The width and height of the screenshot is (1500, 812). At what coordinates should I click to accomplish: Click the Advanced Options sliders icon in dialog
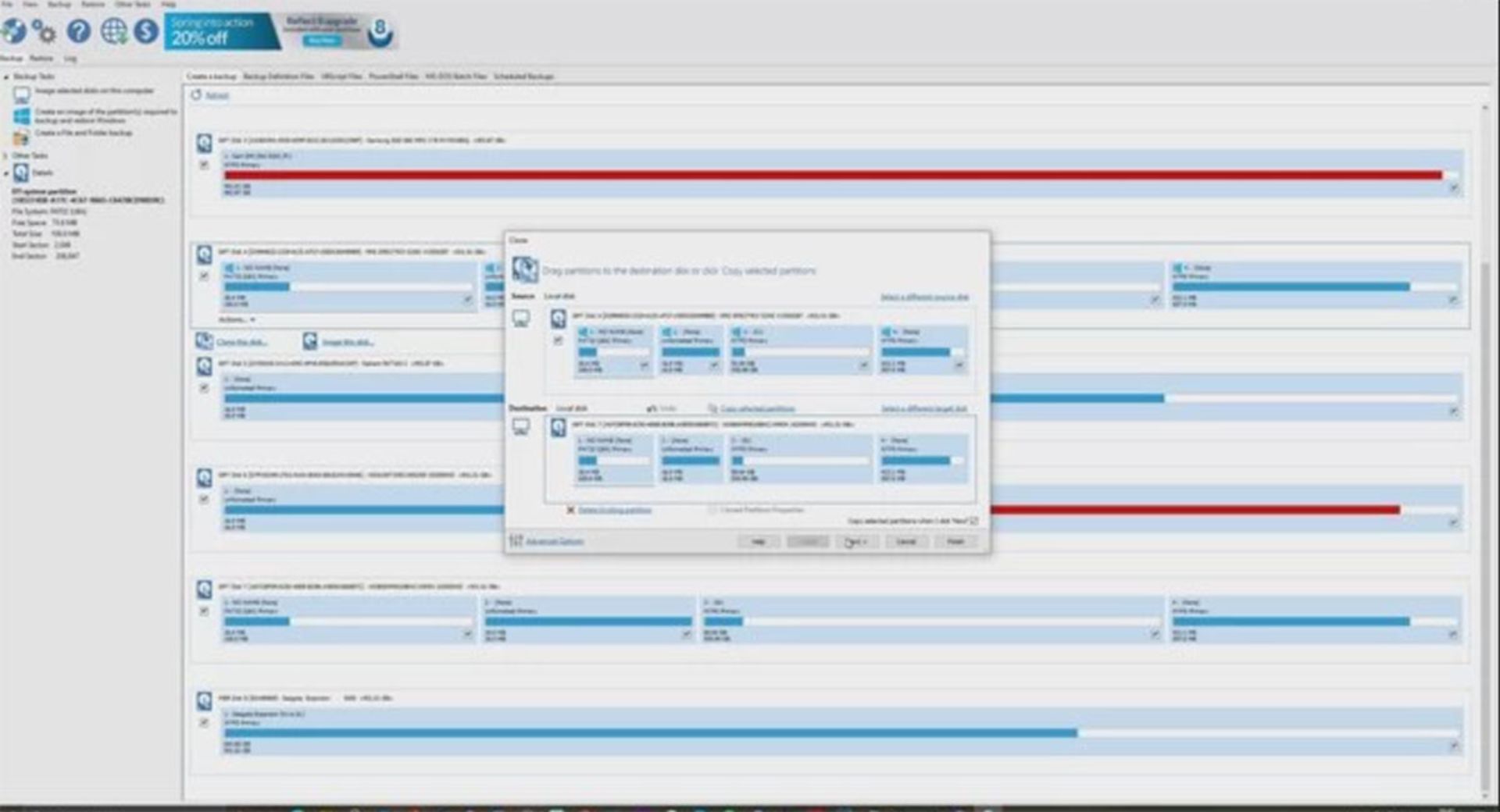pyautogui.click(x=516, y=541)
